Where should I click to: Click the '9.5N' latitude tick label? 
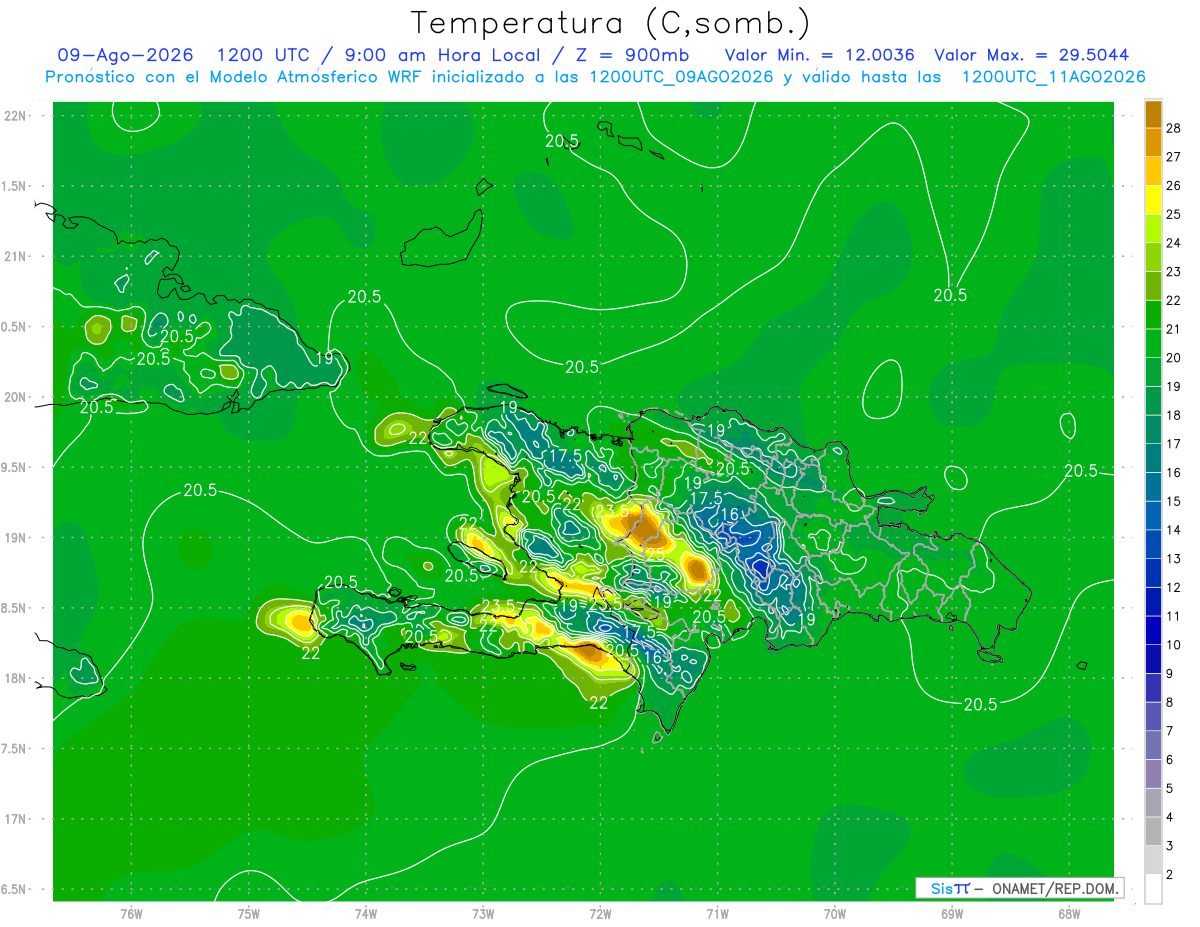coord(15,467)
